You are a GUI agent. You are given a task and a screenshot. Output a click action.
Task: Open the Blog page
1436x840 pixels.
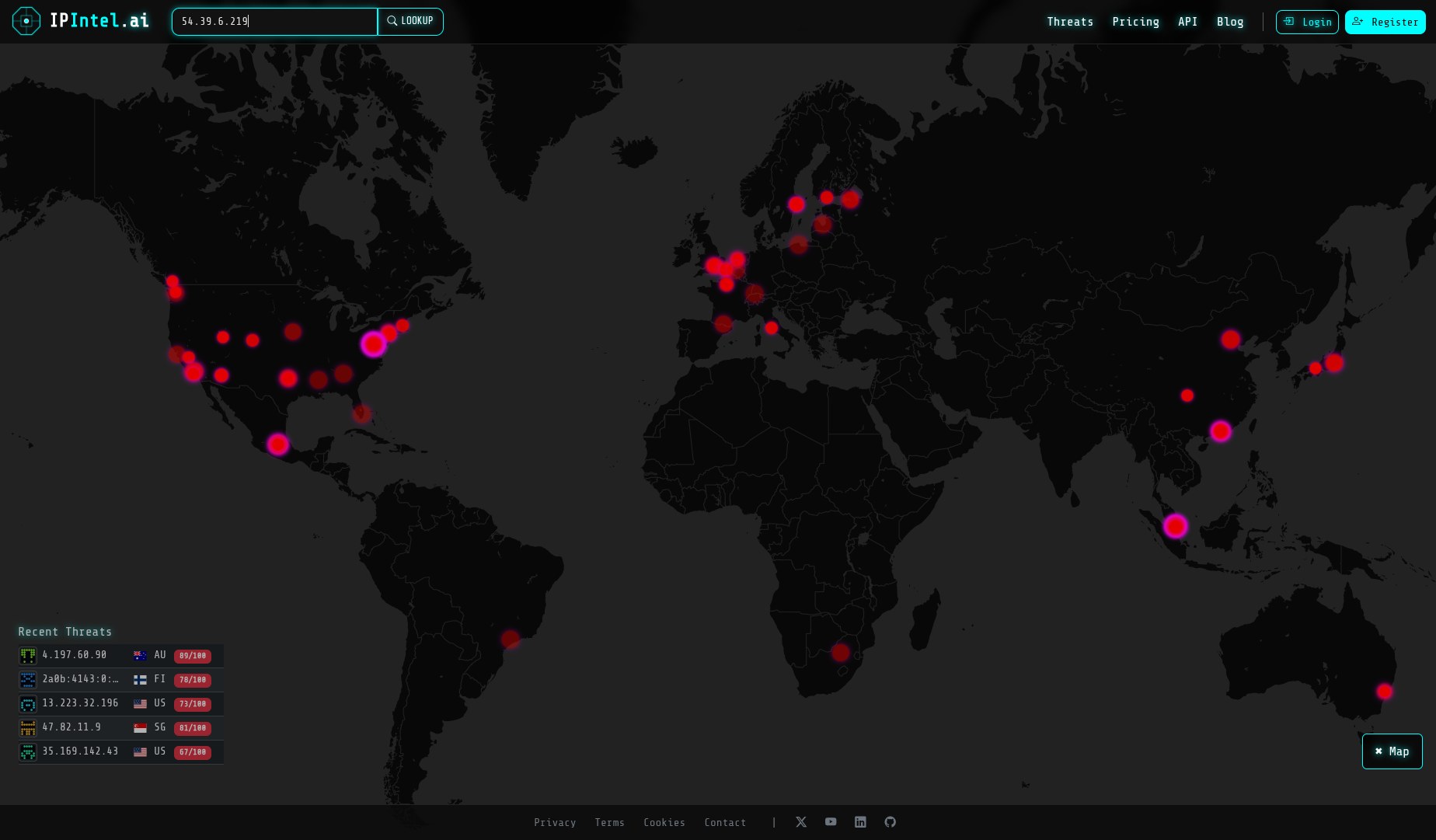click(x=1230, y=22)
